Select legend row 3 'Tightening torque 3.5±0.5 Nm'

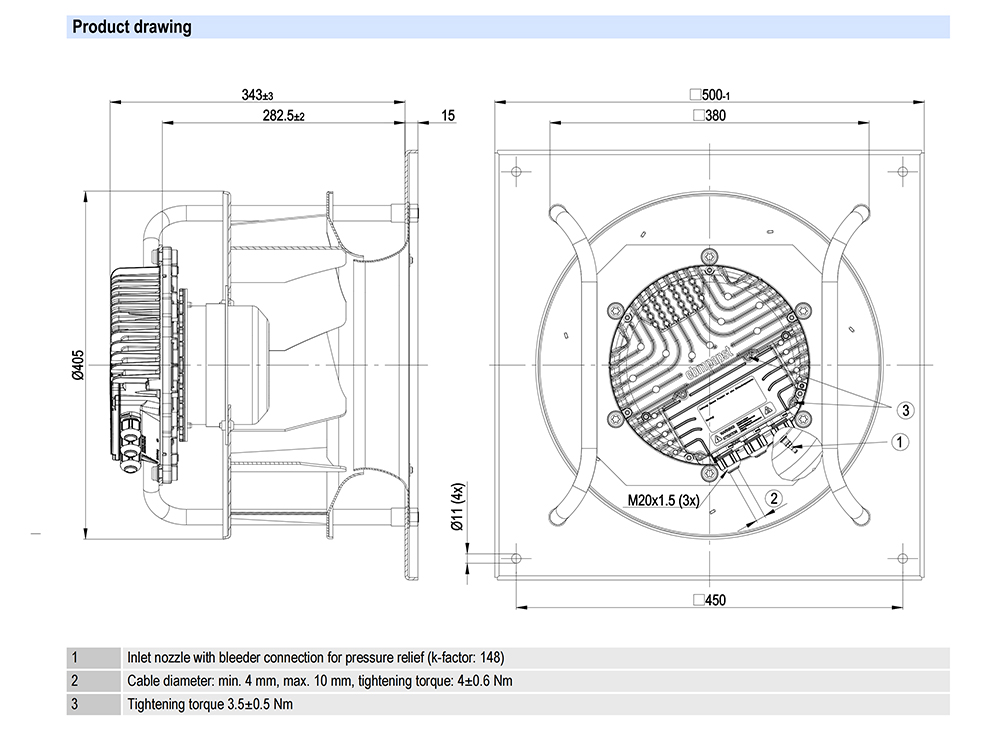[210, 704]
